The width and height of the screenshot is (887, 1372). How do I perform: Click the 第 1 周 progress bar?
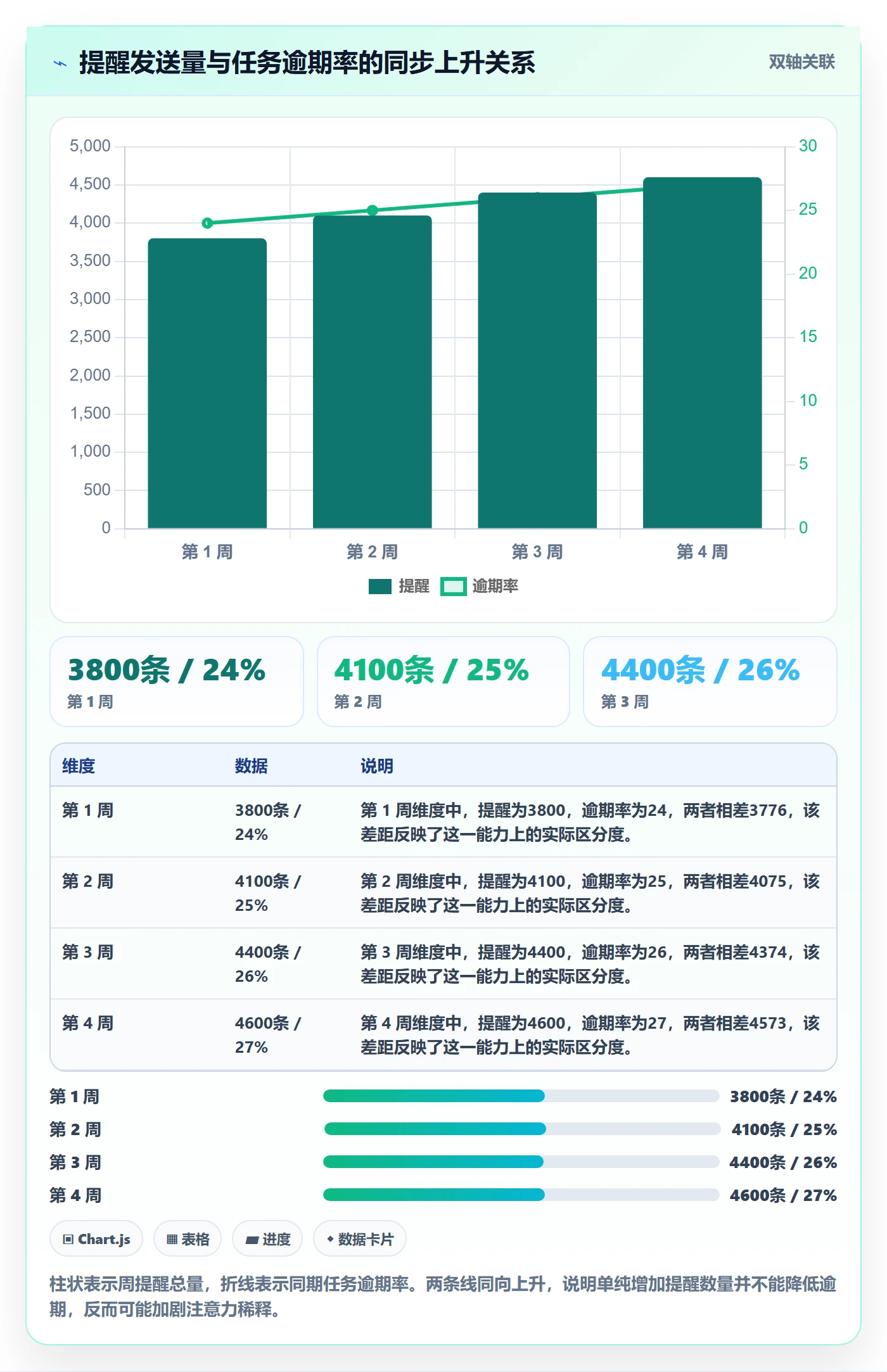pyautogui.click(x=521, y=1096)
